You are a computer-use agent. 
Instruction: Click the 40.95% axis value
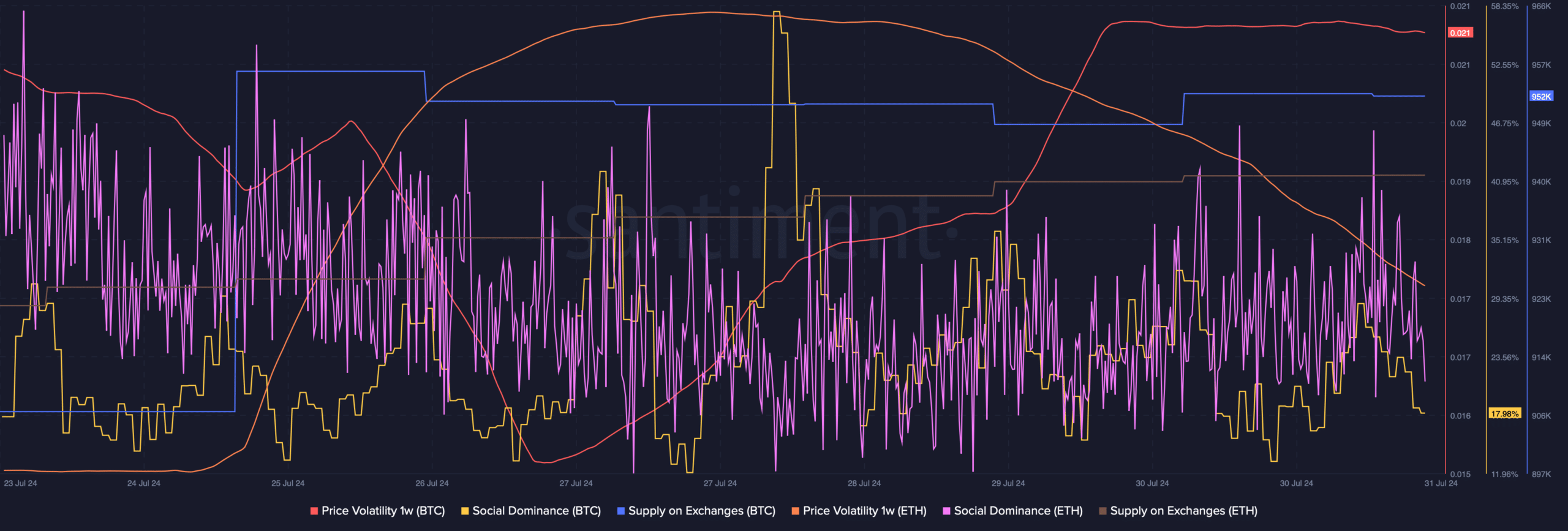coord(1505,182)
